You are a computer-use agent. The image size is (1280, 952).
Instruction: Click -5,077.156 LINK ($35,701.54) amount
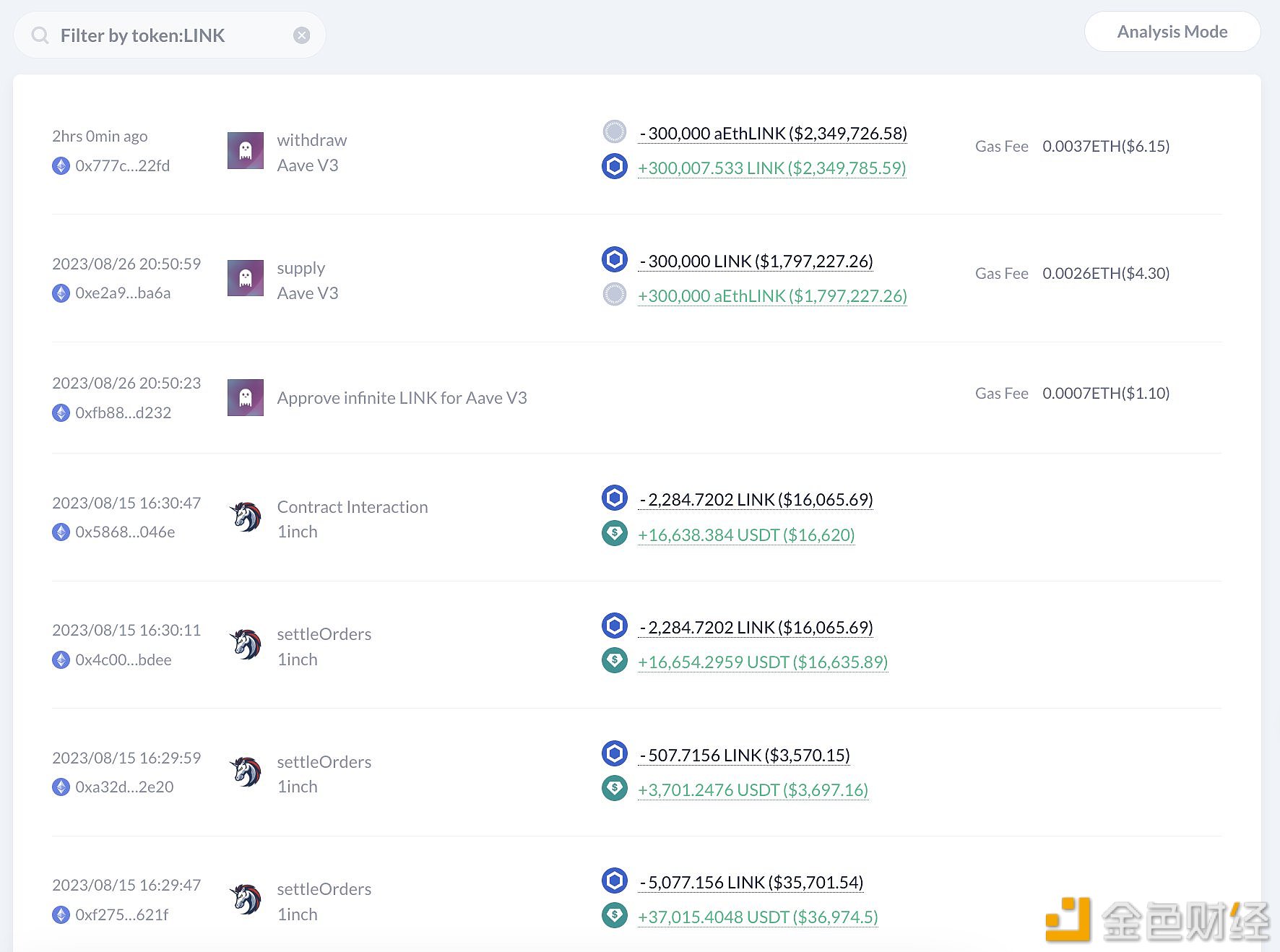pyautogui.click(x=751, y=883)
